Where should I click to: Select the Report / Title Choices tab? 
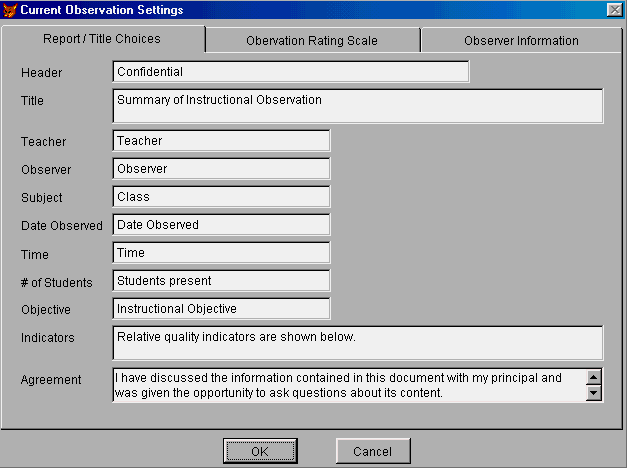[x=102, y=39]
